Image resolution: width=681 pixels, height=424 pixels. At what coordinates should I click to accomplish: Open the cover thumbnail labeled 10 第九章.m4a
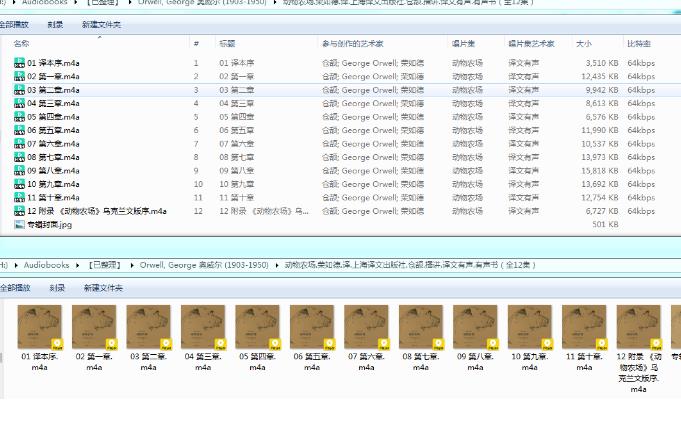(x=530, y=327)
